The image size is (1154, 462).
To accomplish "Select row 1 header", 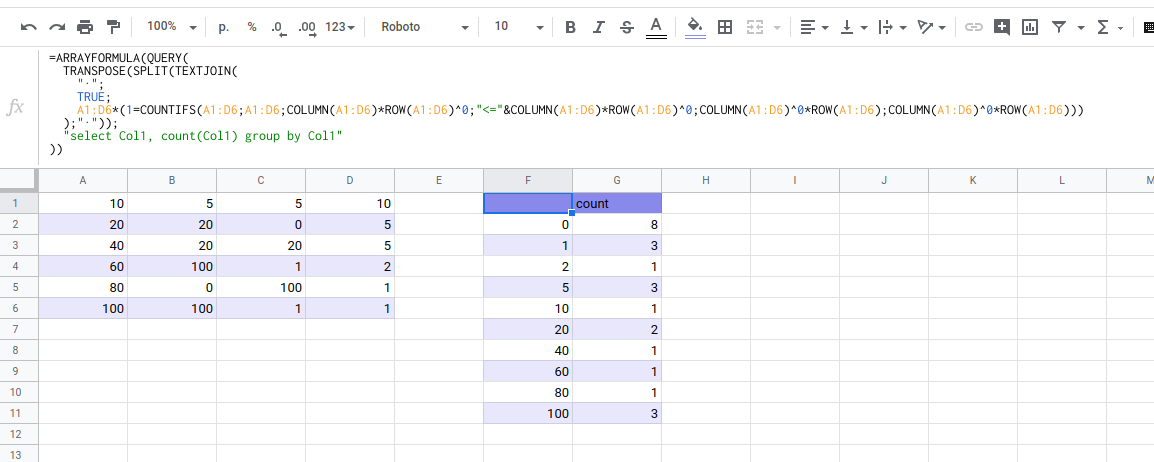I will click(18, 203).
